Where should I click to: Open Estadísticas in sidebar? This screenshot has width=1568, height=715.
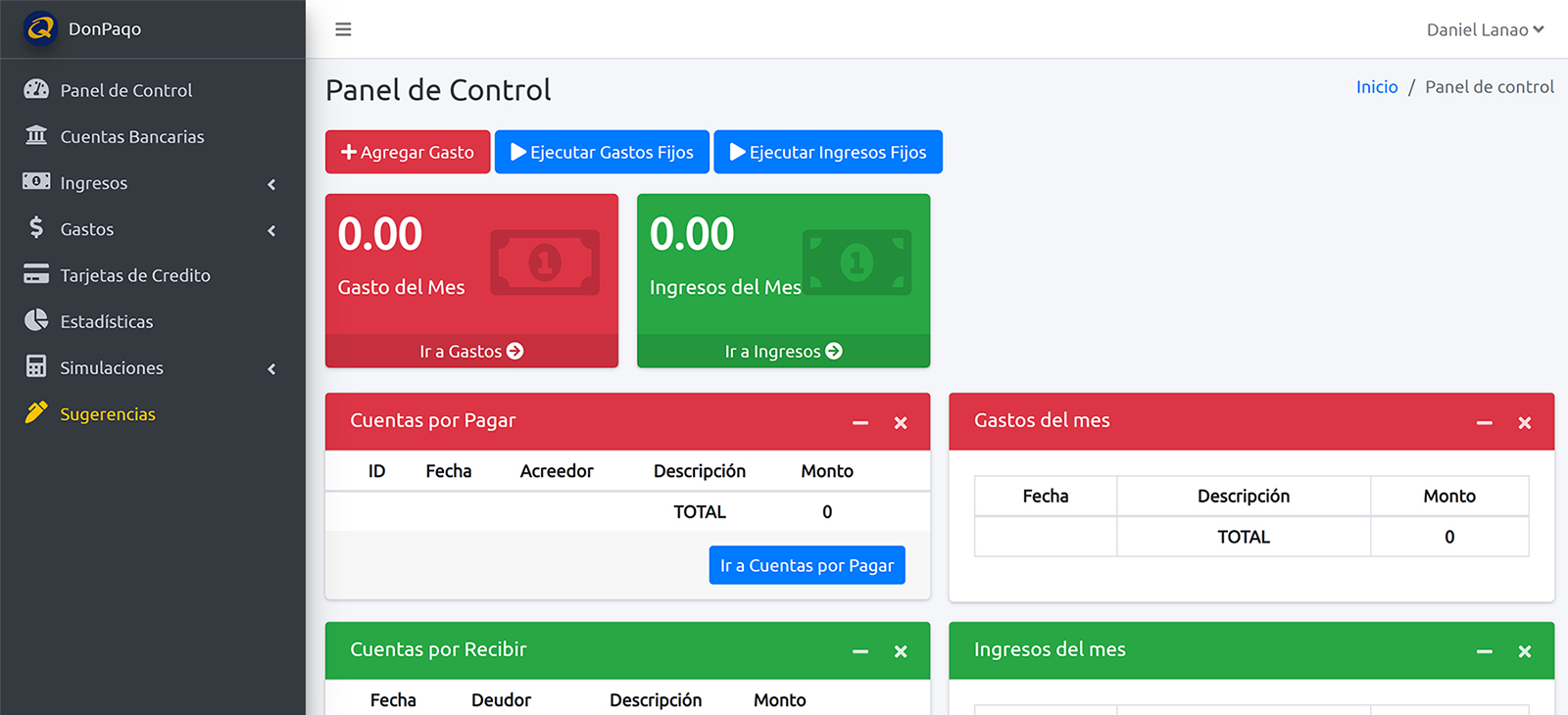153,321
